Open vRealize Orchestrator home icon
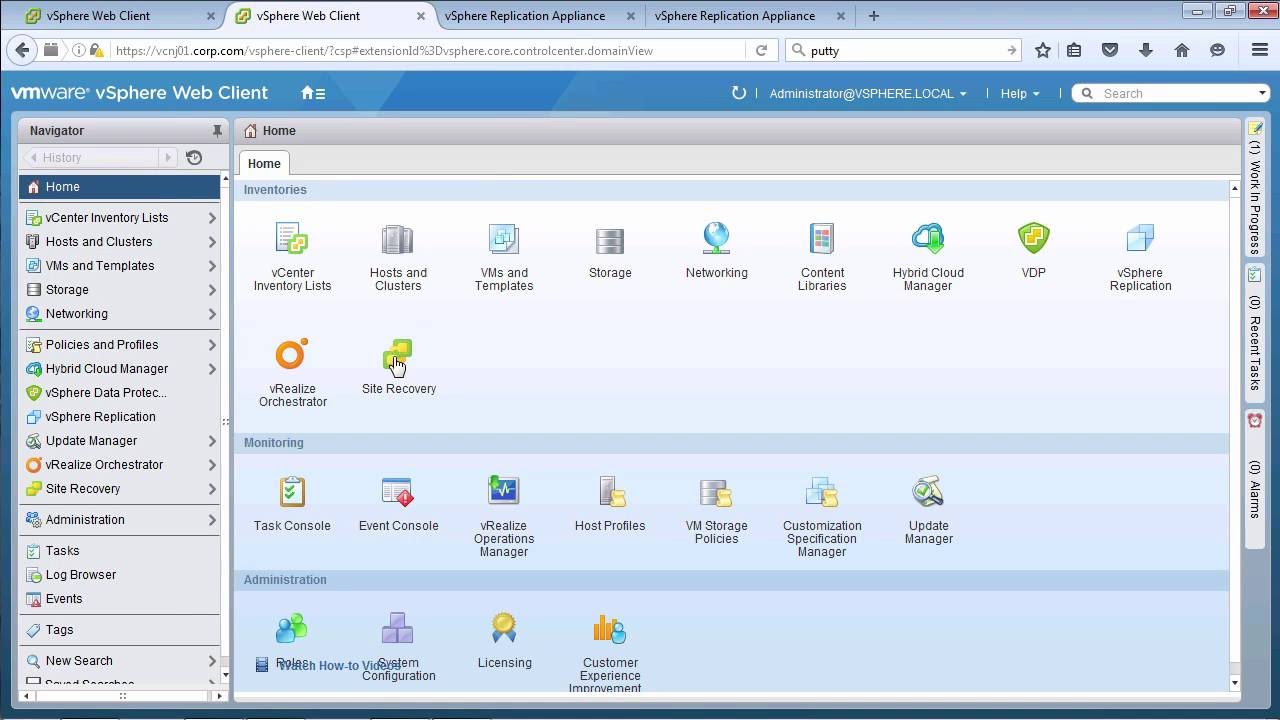Viewport: 1280px width, 720px height. pyautogui.click(x=292, y=355)
